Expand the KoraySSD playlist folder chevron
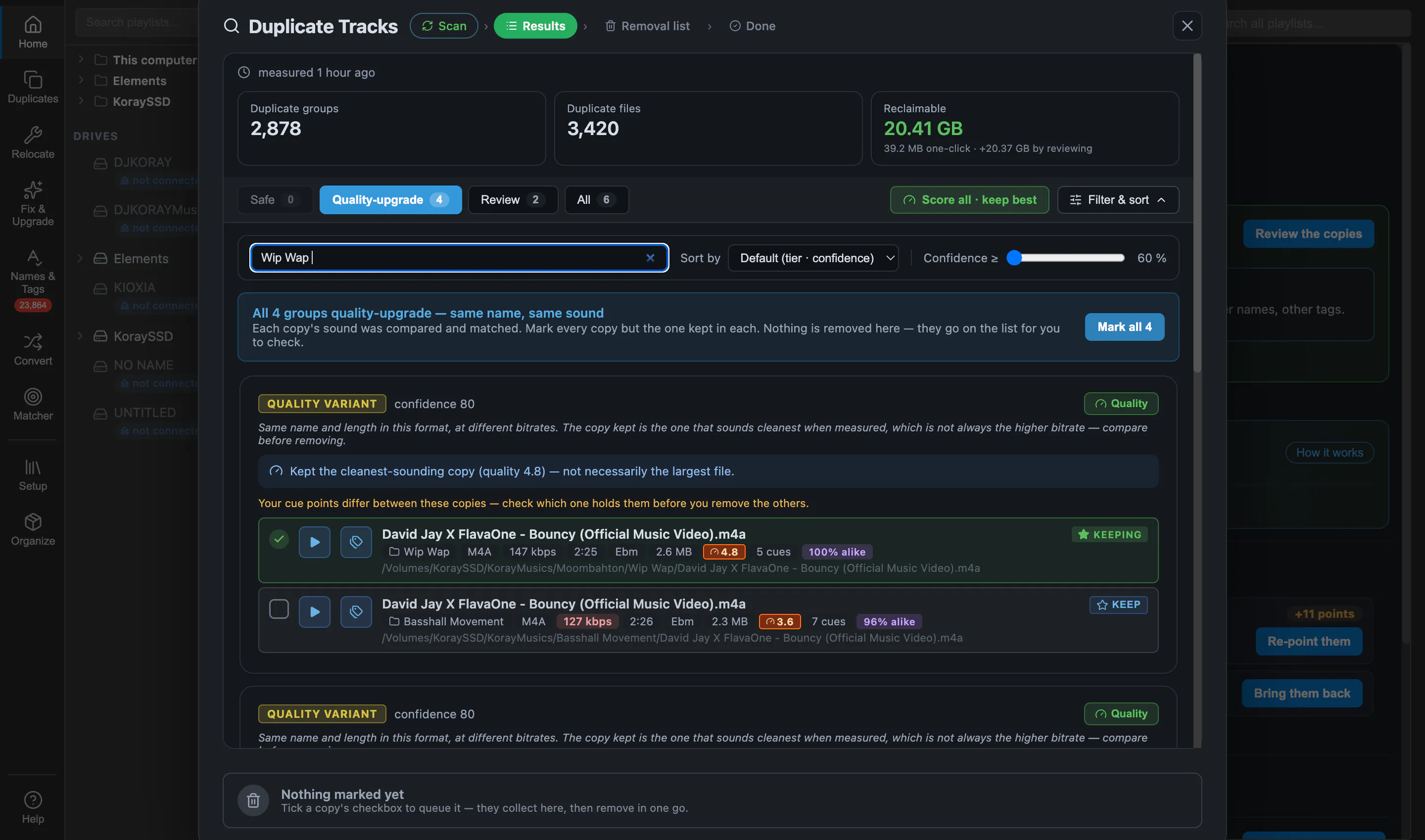Image resolution: width=1425 pixels, height=840 pixels. 81,101
